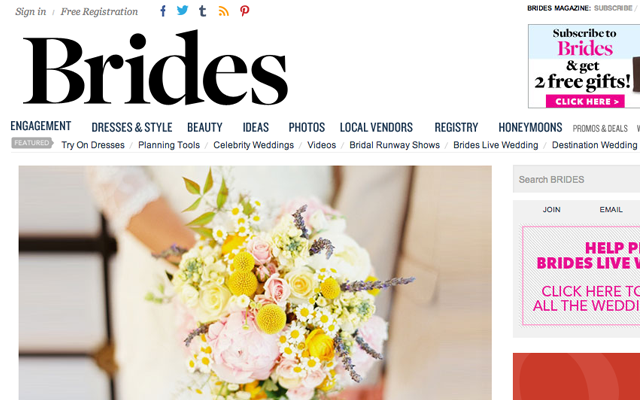
Task: Select the Email tab in sidebar
Action: point(611,209)
